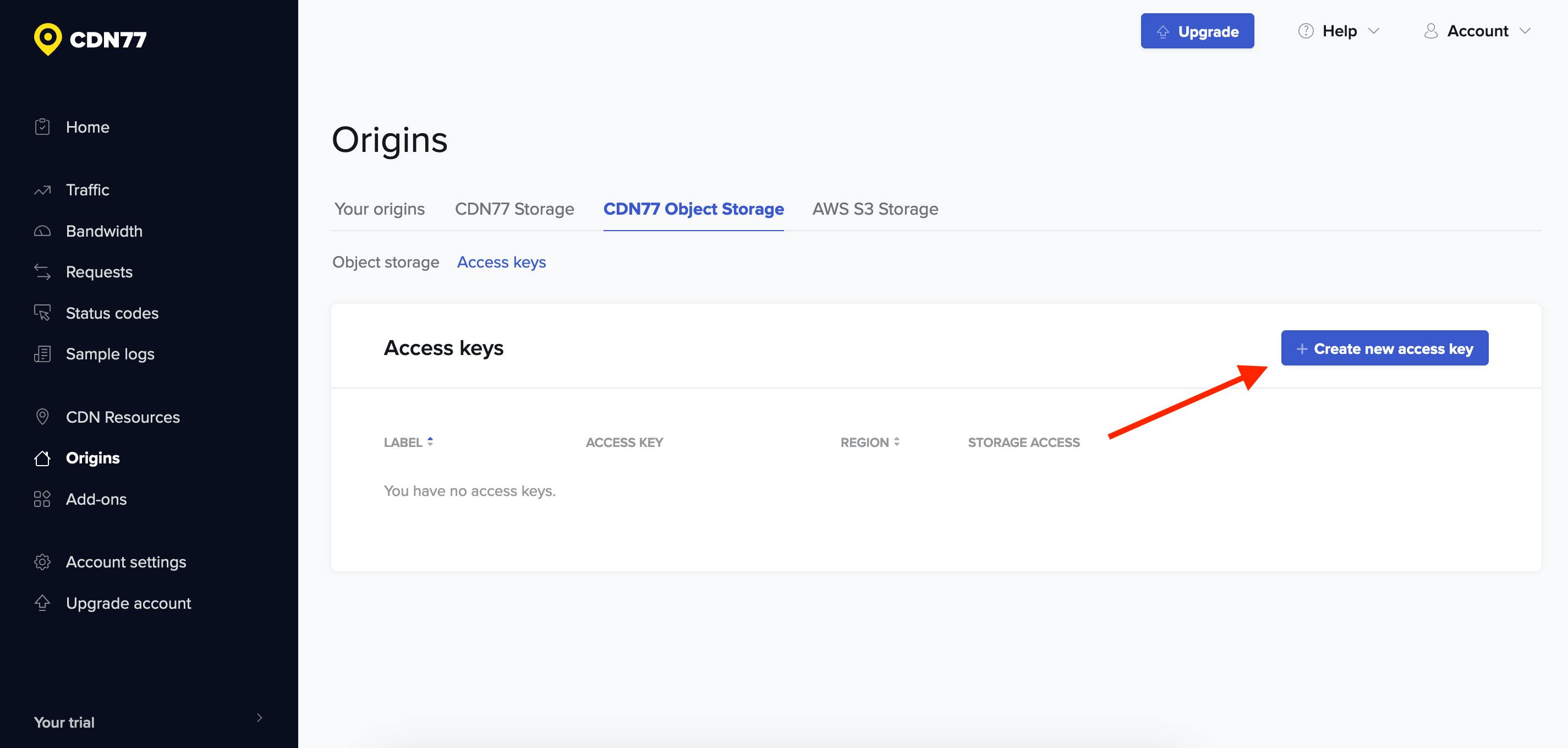Click the Bandwidth gauge icon
Image resolution: width=1568 pixels, height=748 pixels.
coord(42,231)
